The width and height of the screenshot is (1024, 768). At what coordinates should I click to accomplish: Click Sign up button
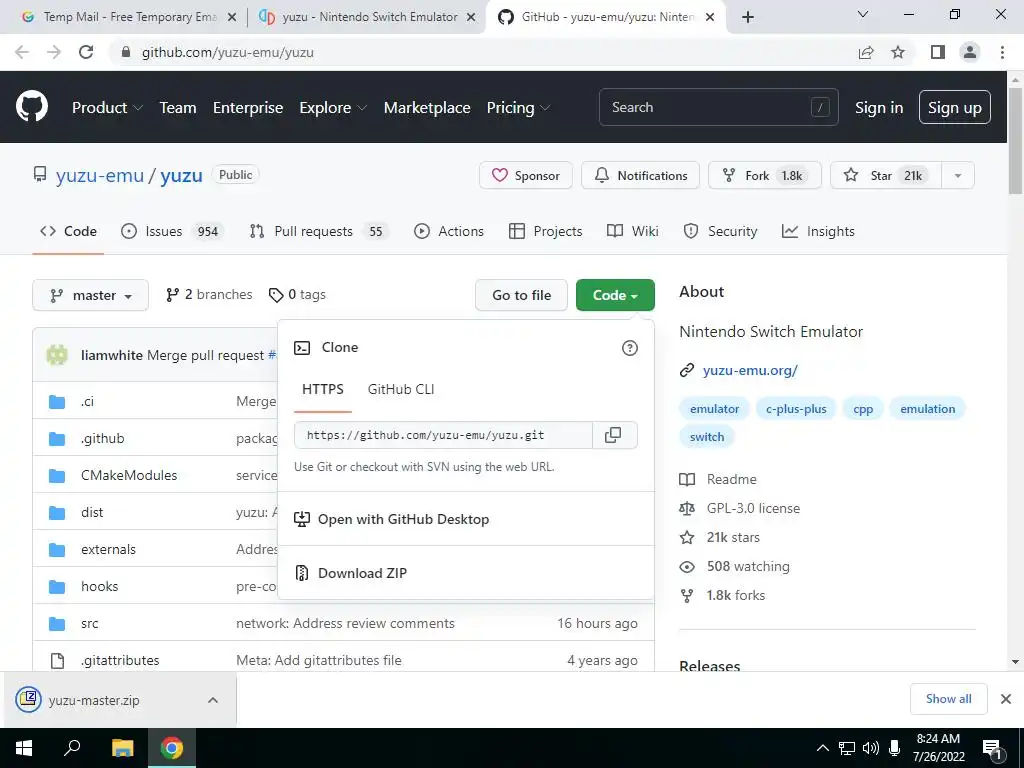955,108
